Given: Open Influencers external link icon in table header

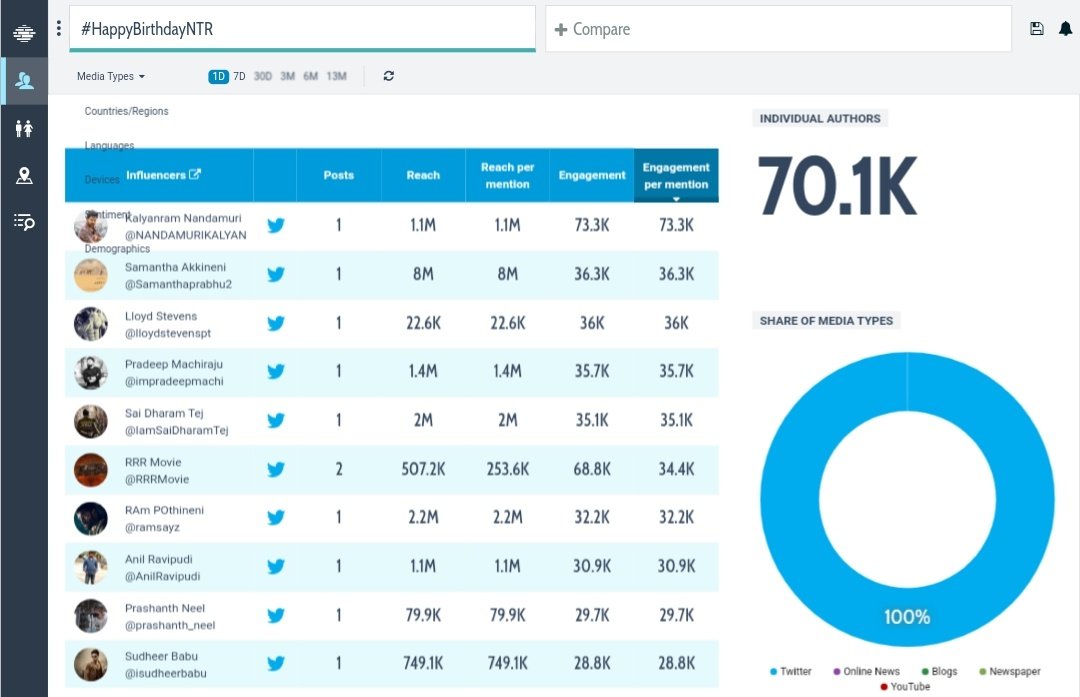Looking at the screenshot, I should click(195, 174).
